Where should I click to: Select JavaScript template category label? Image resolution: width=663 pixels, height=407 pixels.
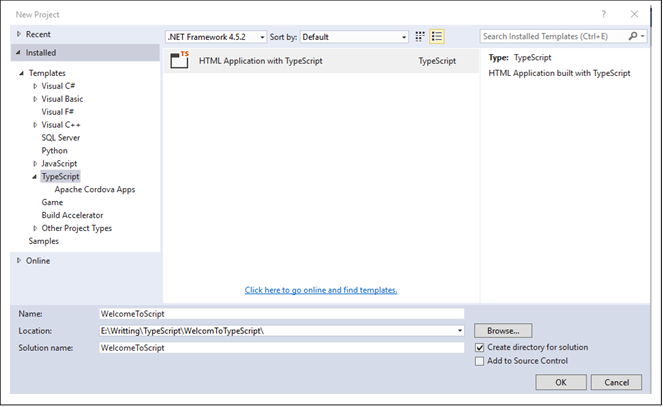[x=59, y=163]
